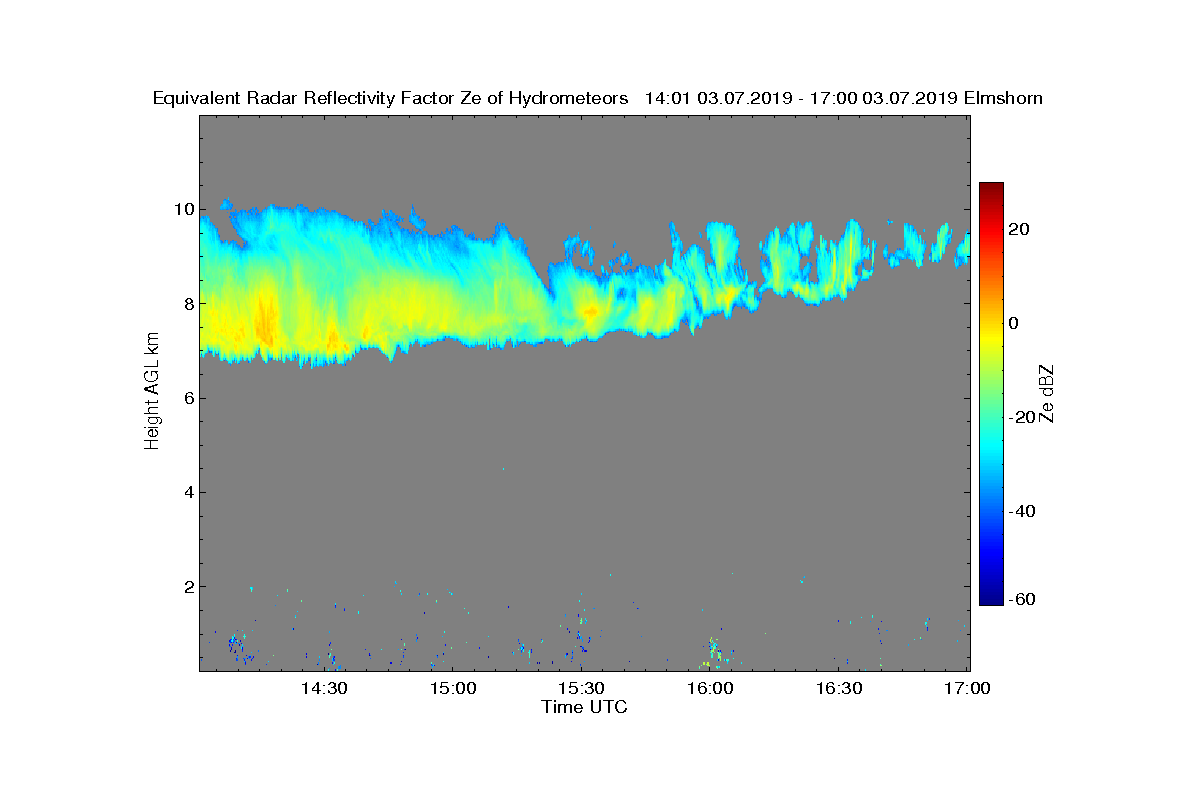
Task: Click the Ze colorbar gradient
Action: (991, 394)
